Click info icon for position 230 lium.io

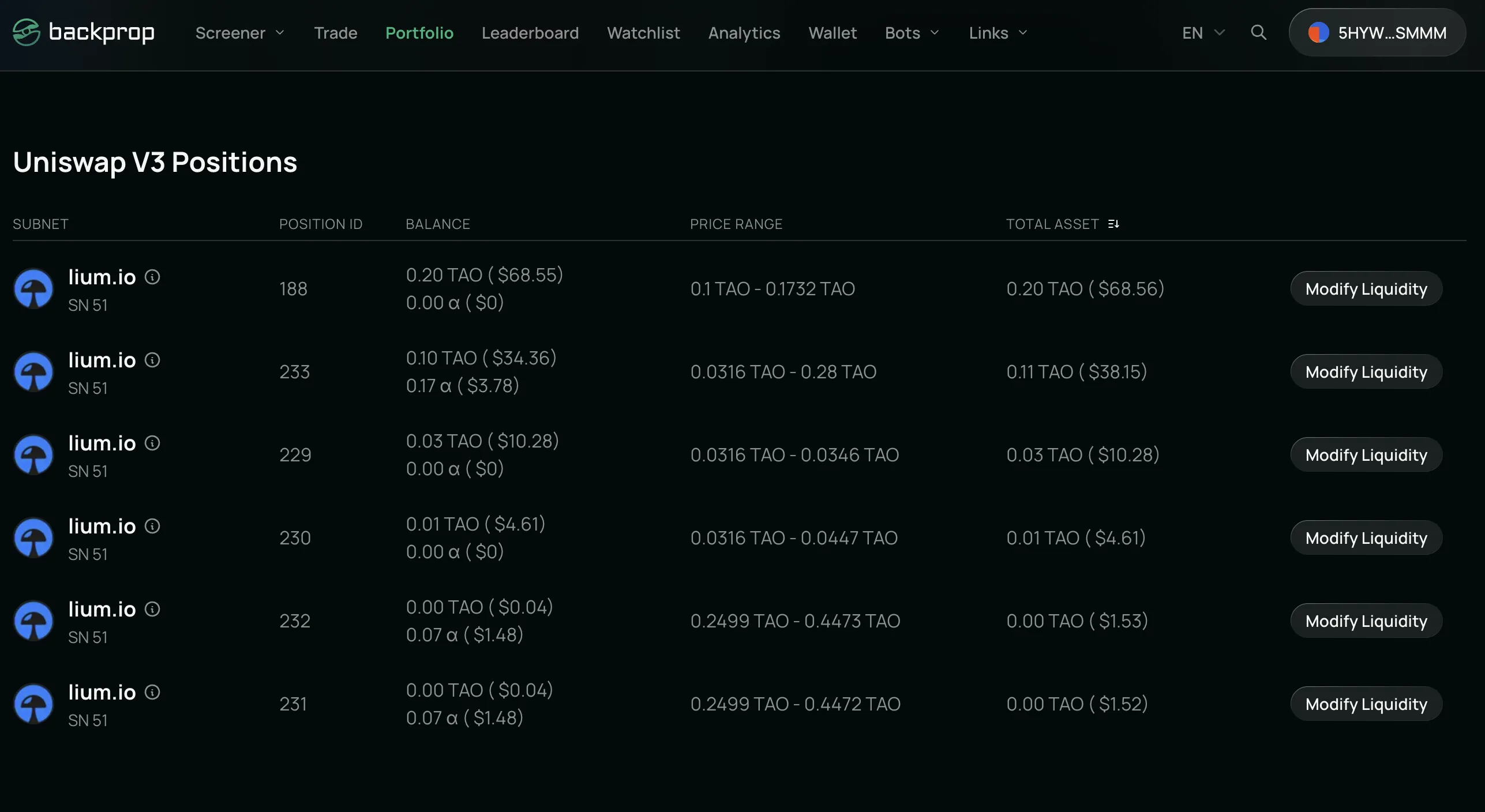(152, 526)
